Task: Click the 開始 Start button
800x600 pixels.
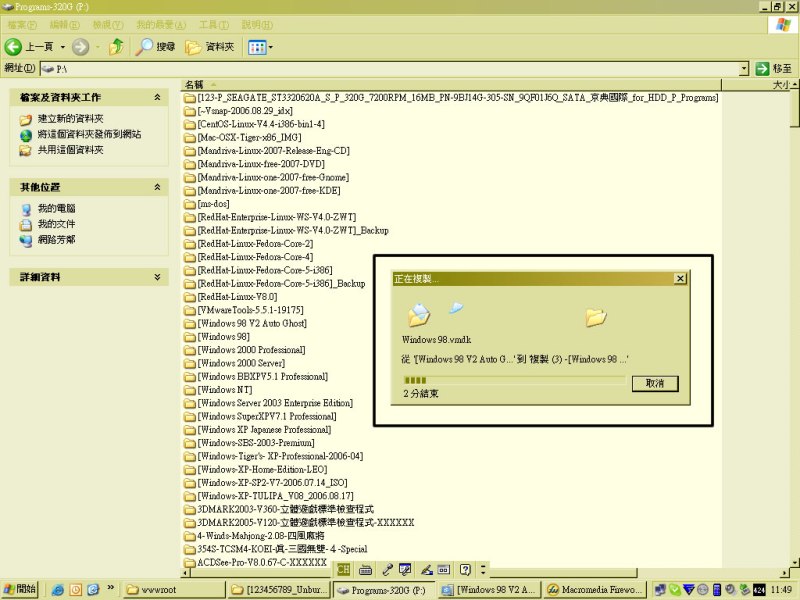Action: (x=19, y=589)
